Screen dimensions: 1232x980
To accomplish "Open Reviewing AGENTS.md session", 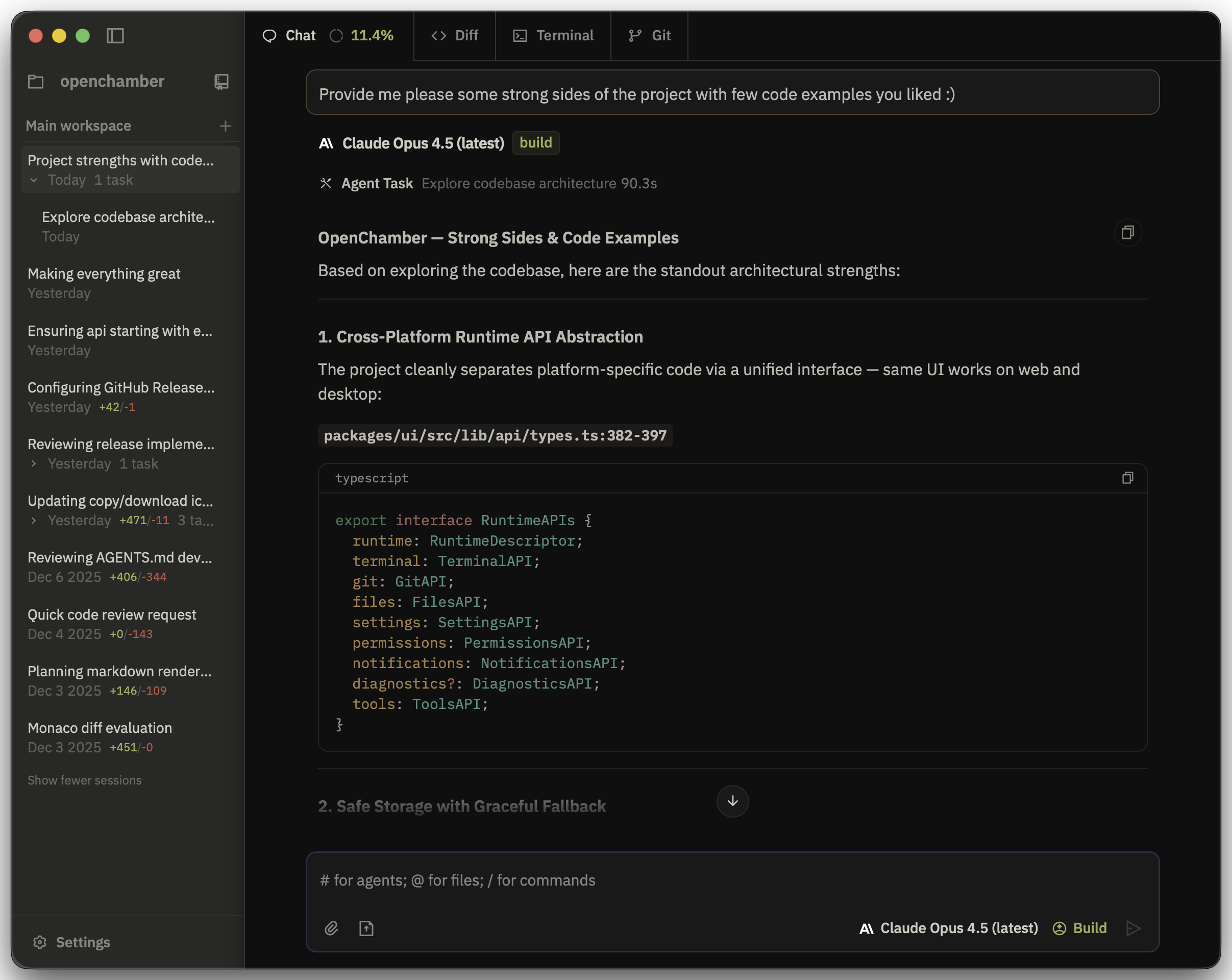I will click(x=130, y=566).
